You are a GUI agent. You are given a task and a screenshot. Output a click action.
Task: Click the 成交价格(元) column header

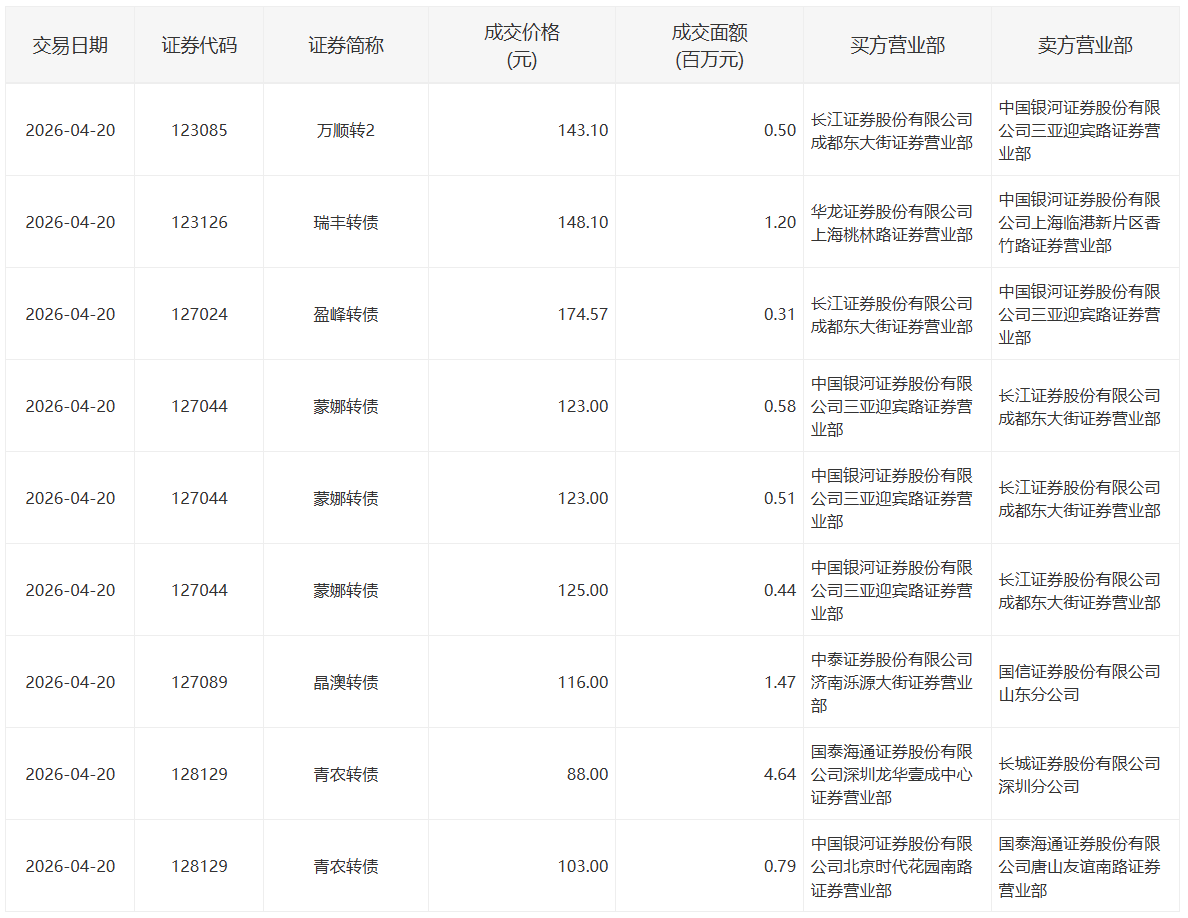point(521,46)
